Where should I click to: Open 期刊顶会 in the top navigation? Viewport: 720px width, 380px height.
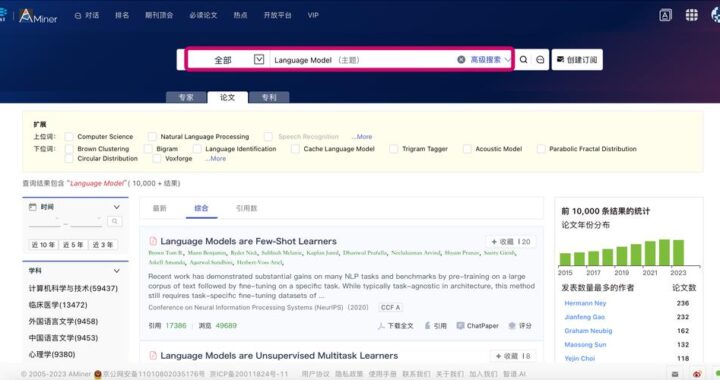click(159, 15)
